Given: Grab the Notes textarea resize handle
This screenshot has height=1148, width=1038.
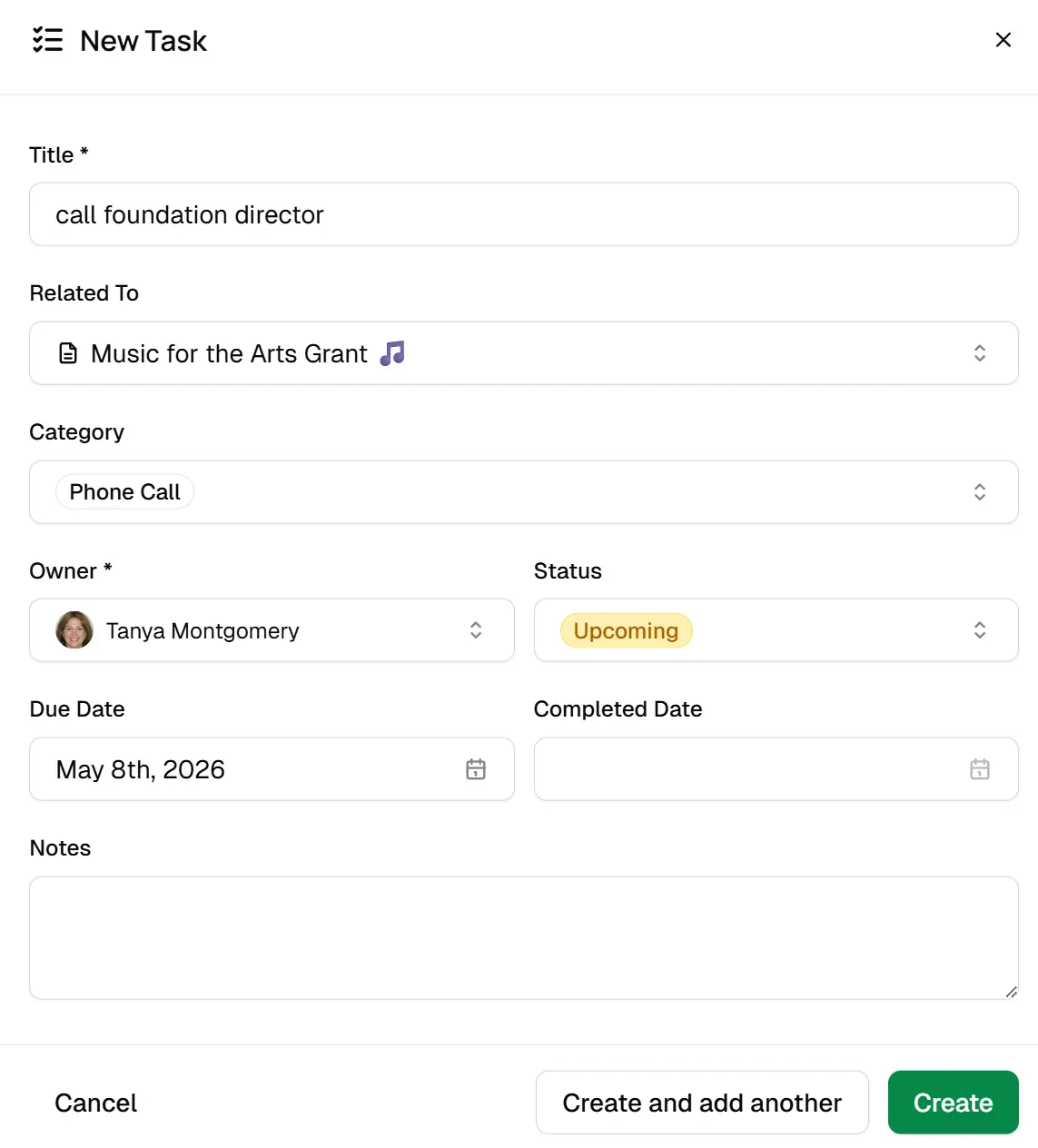Looking at the screenshot, I should 1011,992.
